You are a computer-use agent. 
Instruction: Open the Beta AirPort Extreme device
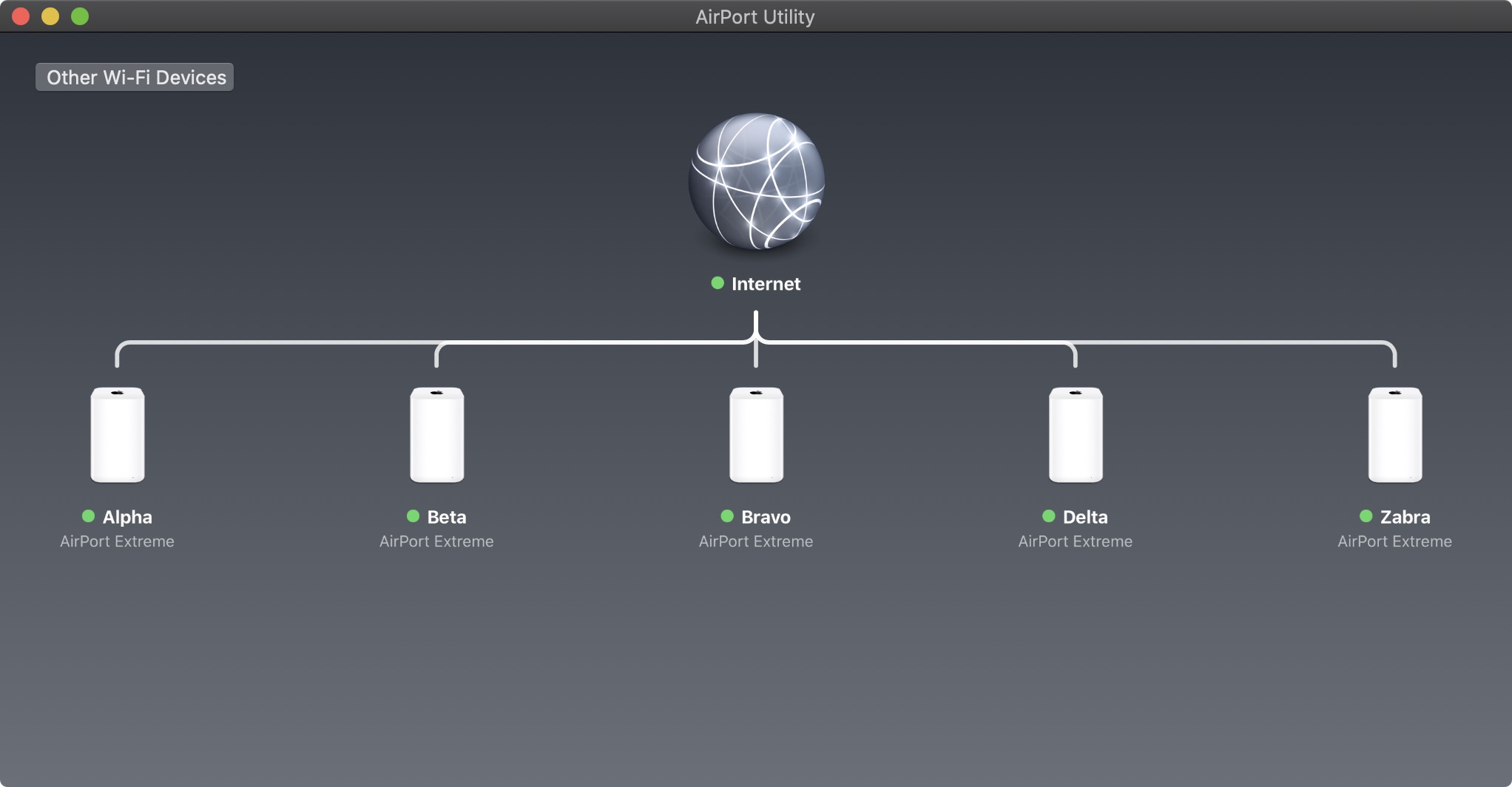pos(437,435)
